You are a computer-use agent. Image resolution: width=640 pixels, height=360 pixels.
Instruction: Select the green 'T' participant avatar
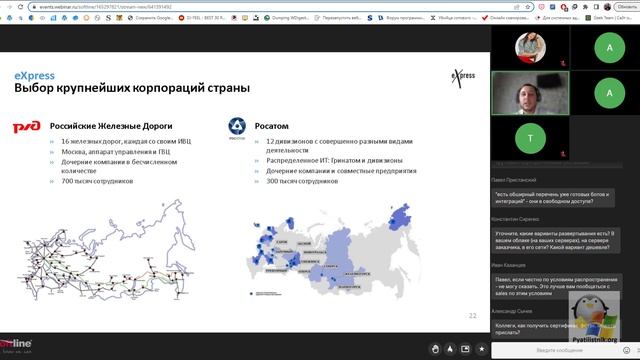(530, 138)
